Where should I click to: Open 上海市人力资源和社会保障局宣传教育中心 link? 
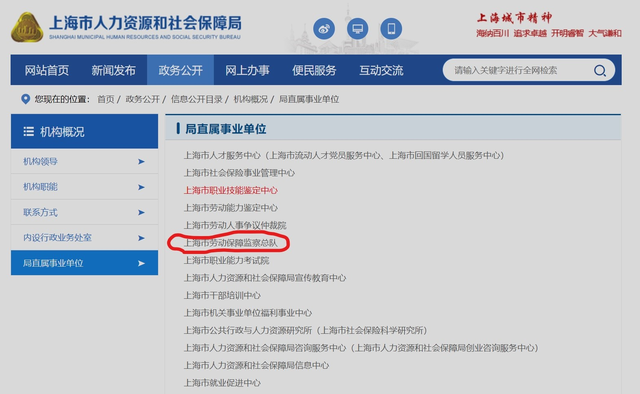[265, 278]
